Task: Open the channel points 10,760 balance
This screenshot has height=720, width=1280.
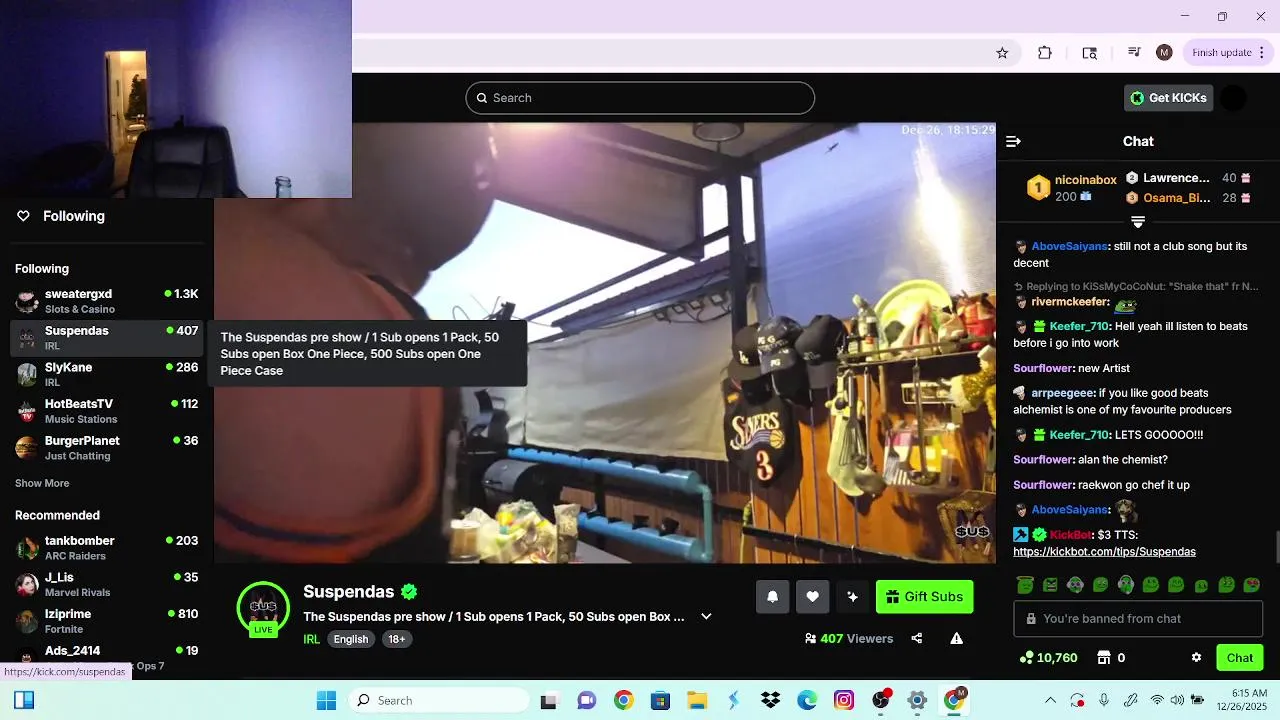Action: (x=1048, y=658)
